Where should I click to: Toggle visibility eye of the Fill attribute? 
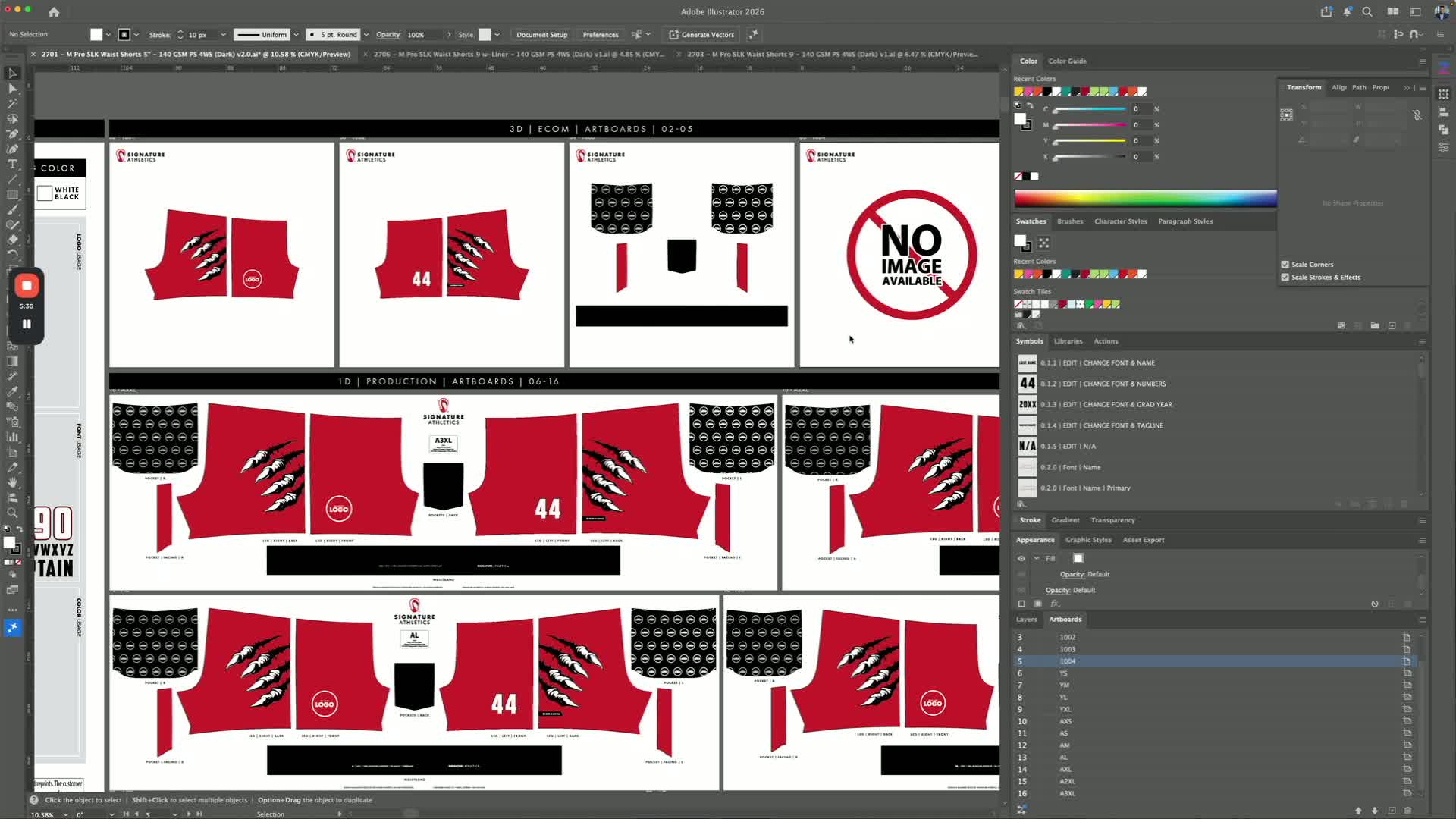(x=1021, y=559)
